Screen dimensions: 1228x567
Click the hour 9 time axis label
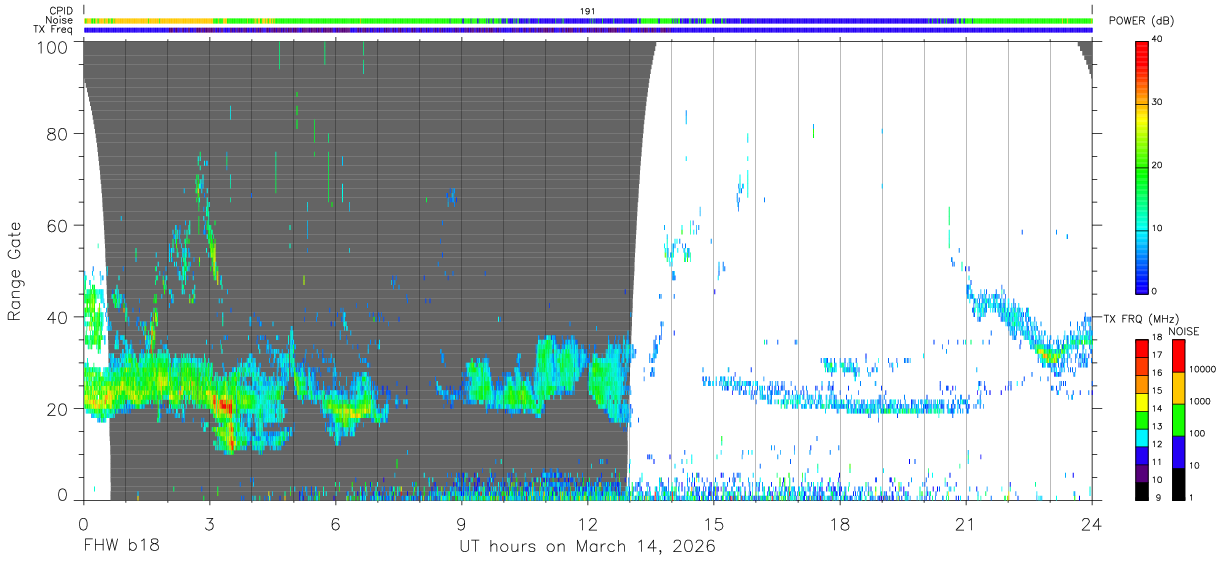[461, 523]
